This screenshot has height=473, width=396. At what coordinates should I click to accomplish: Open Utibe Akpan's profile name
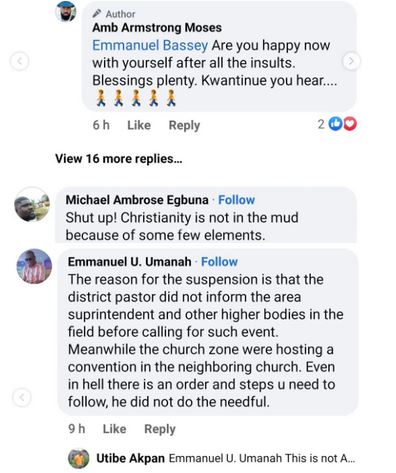(x=130, y=458)
